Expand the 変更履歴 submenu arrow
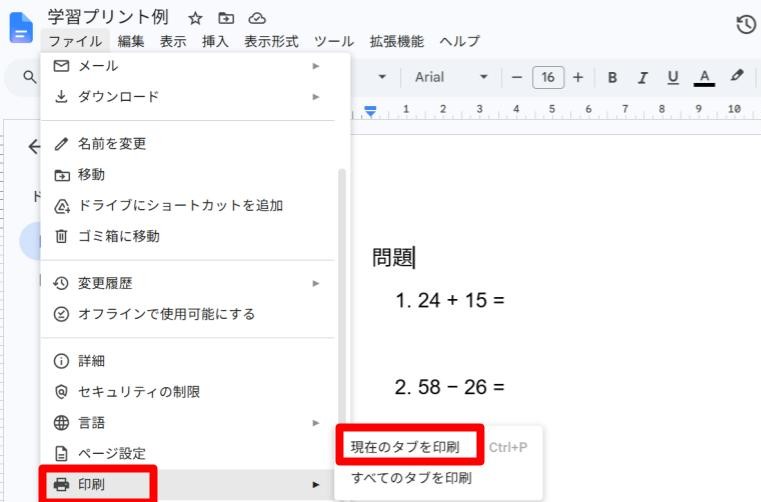This screenshot has width=761, height=502. coord(316,283)
